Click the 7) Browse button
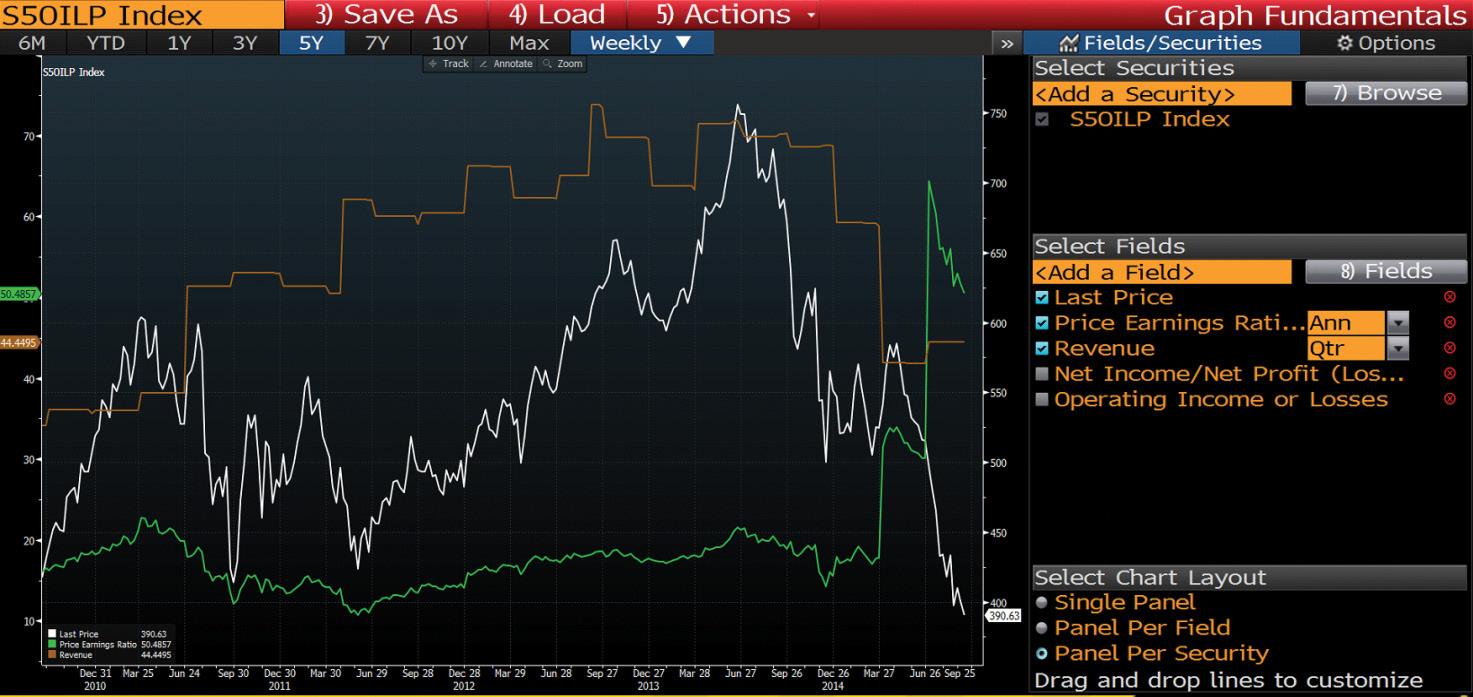 1386,93
